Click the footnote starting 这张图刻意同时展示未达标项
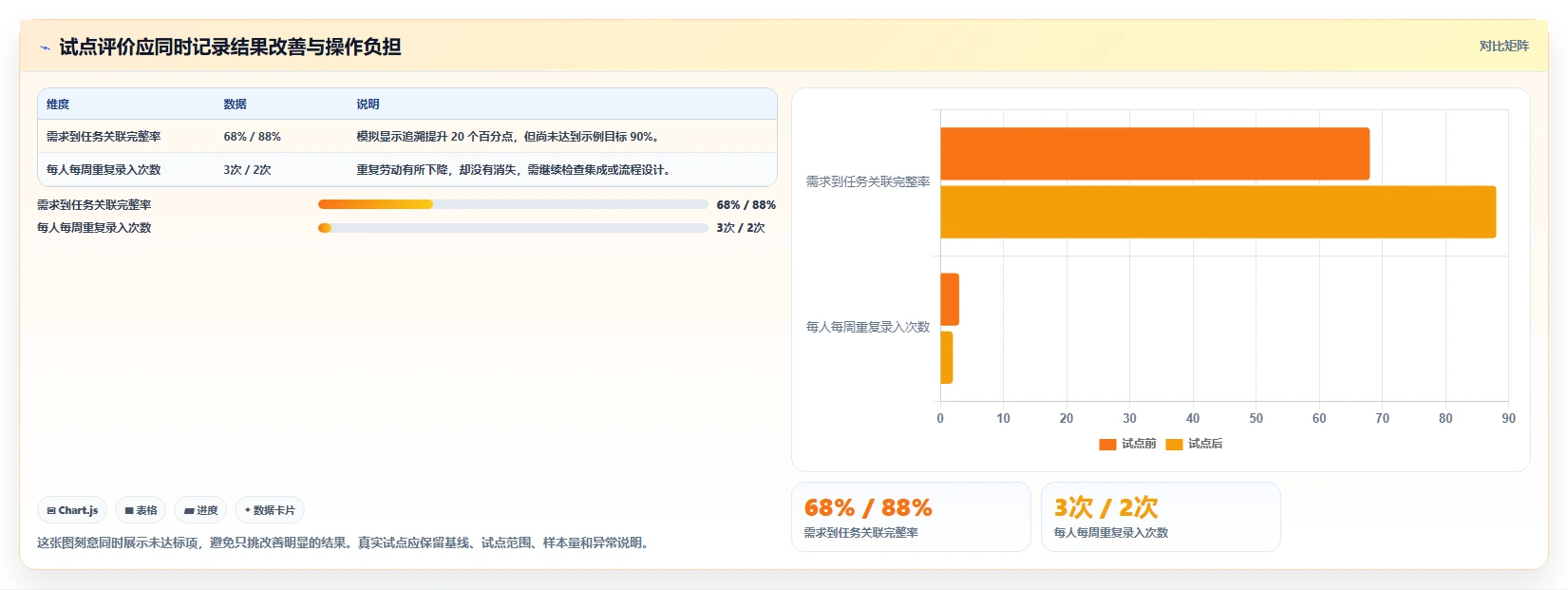The width and height of the screenshot is (1568, 590). point(345,543)
